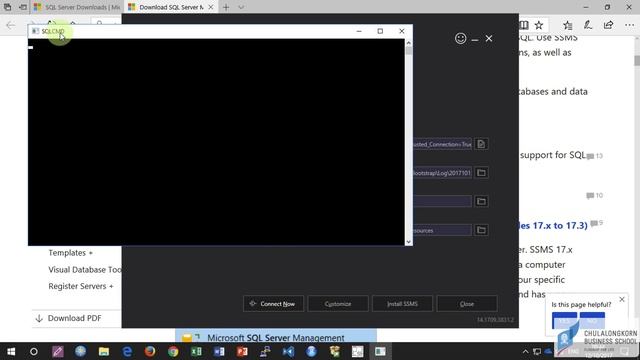
Task: Open Visual Database Tools sidebar item
Action: tap(84, 270)
